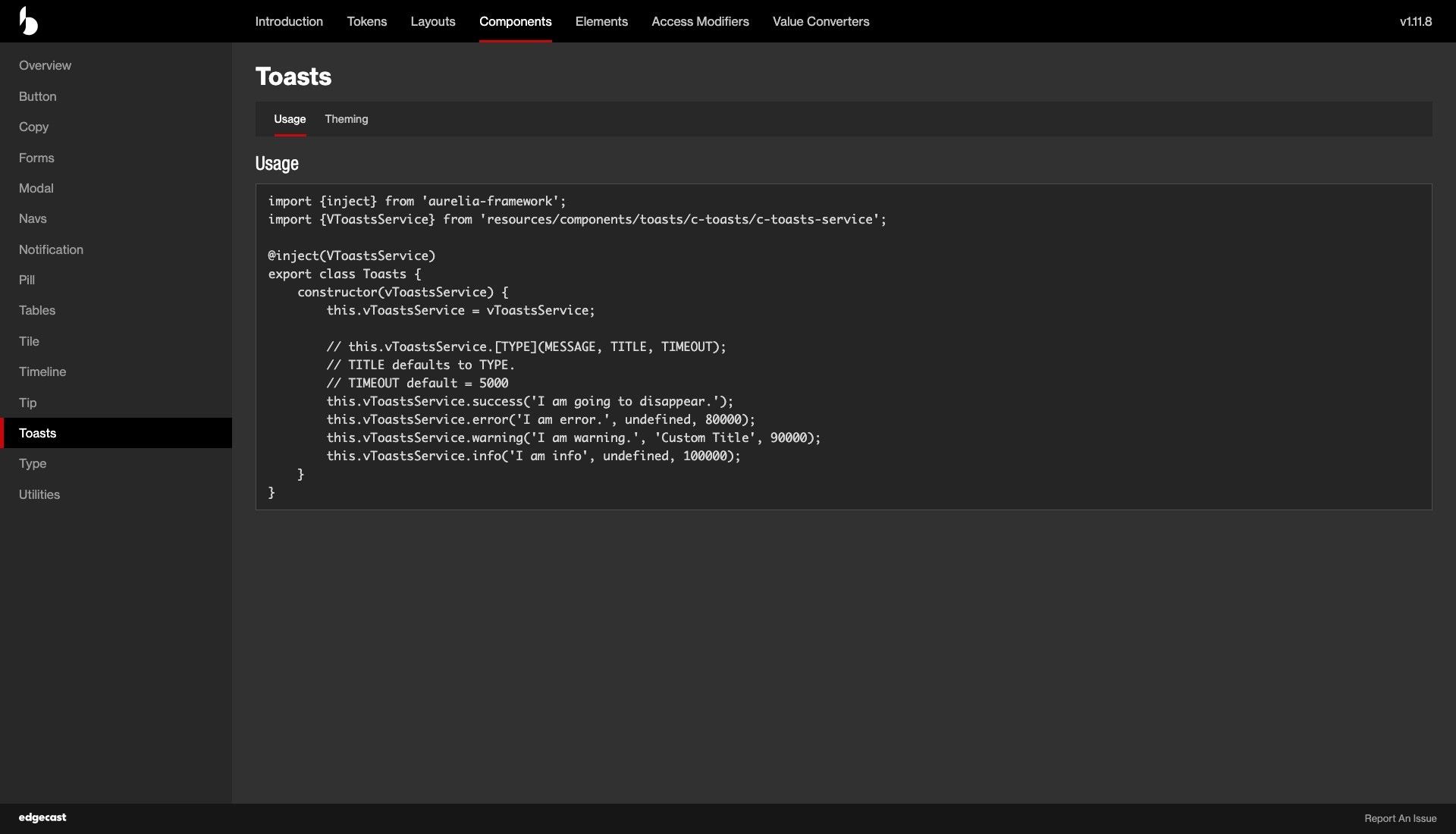Open the Elements section

tap(601, 21)
